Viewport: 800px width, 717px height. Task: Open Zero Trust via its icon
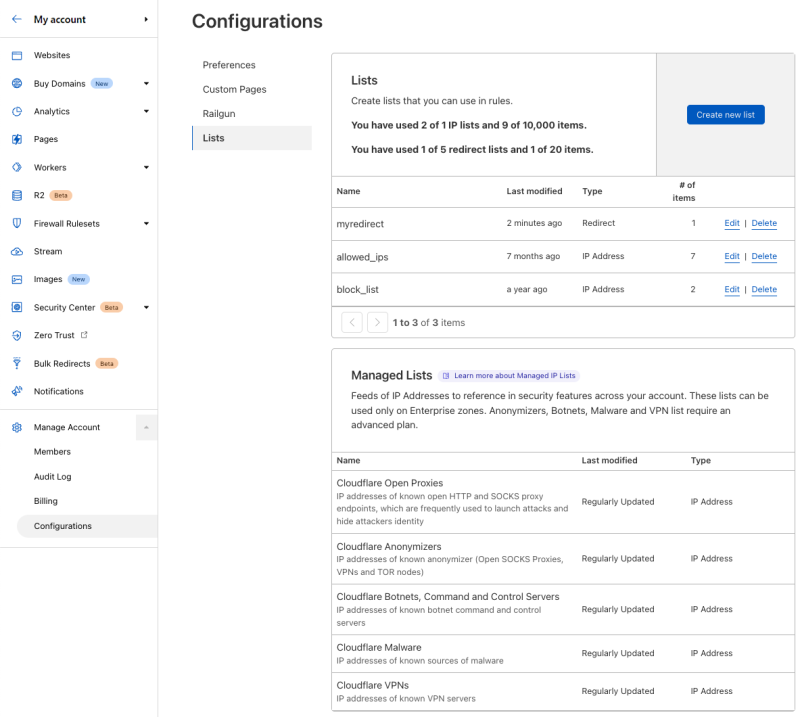15,335
